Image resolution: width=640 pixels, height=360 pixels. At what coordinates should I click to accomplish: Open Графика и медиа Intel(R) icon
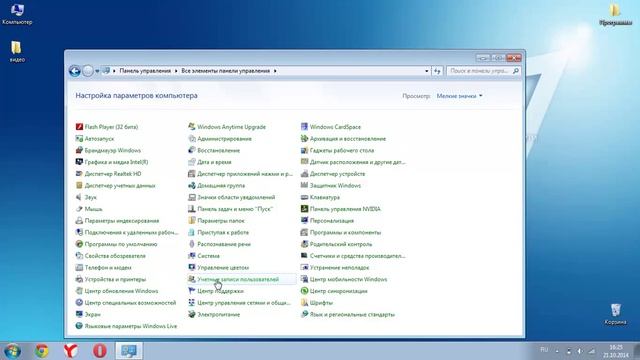79,162
